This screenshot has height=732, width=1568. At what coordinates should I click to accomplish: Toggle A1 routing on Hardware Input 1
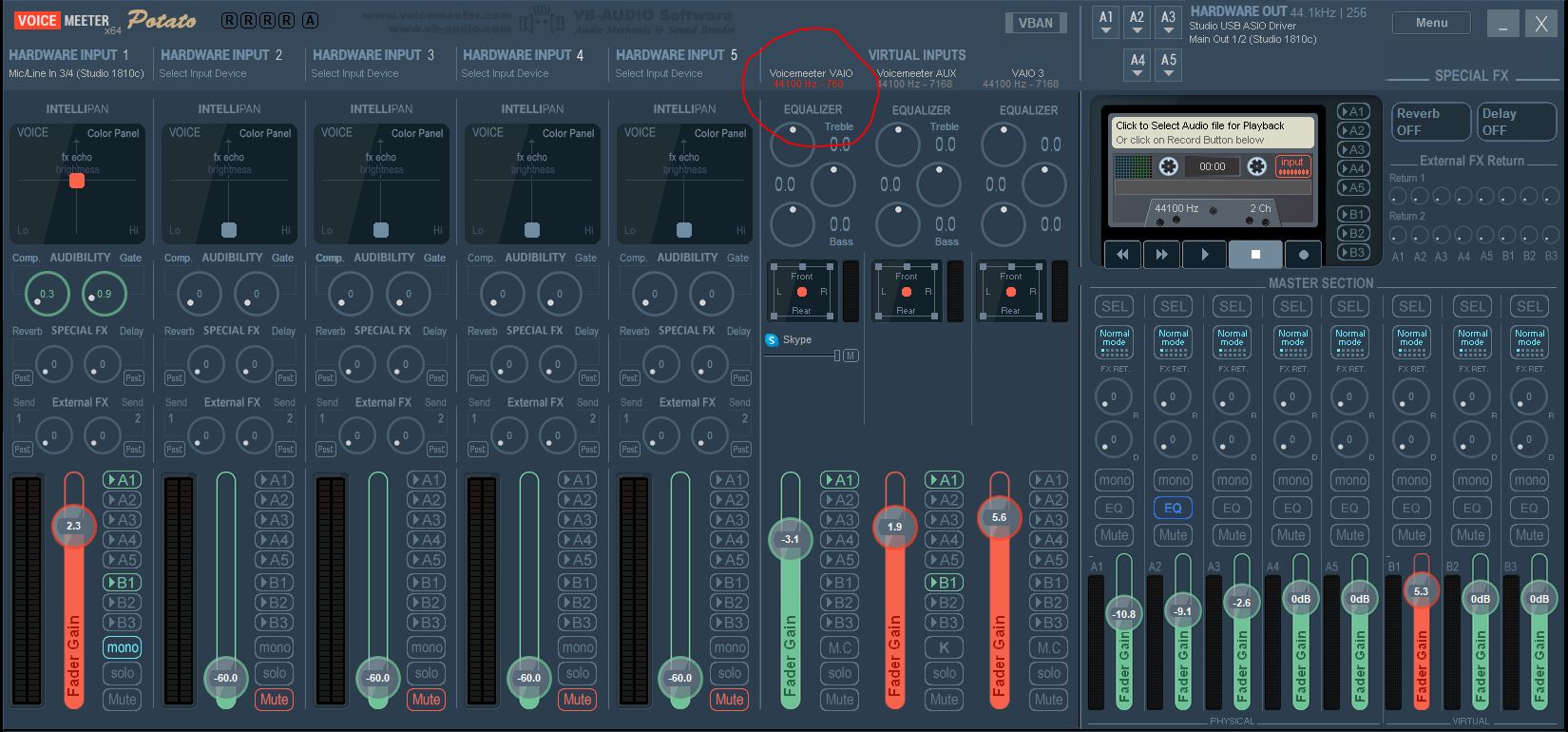[x=122, y=480]
